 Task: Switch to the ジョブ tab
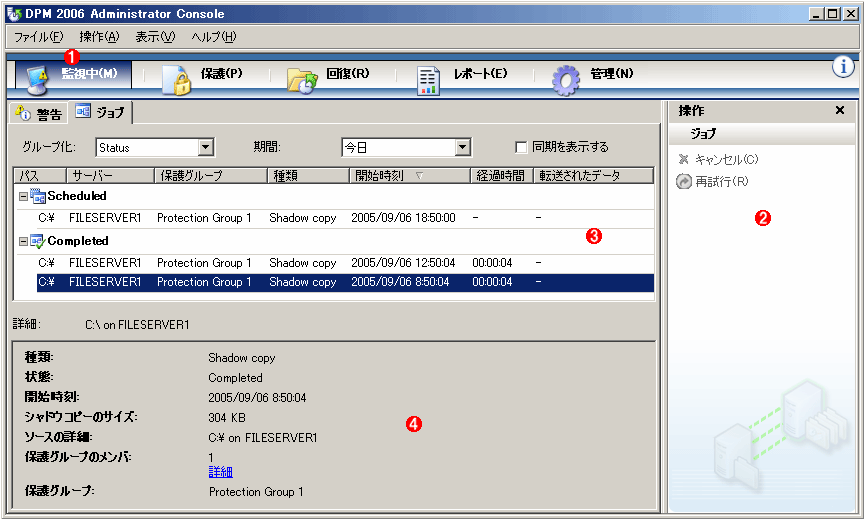(100, 112)
